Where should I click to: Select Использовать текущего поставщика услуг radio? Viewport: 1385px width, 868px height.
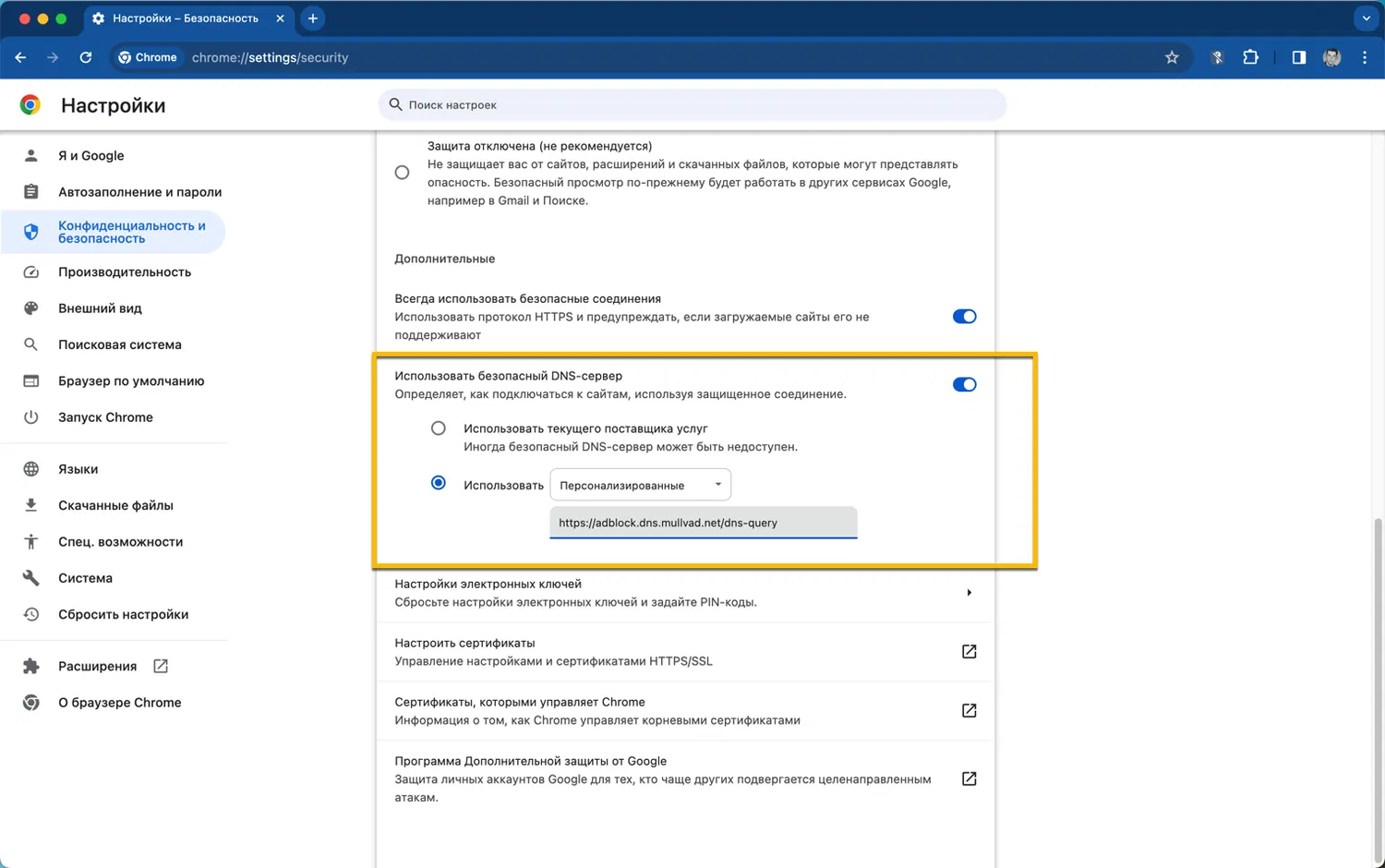coord(439,428)
